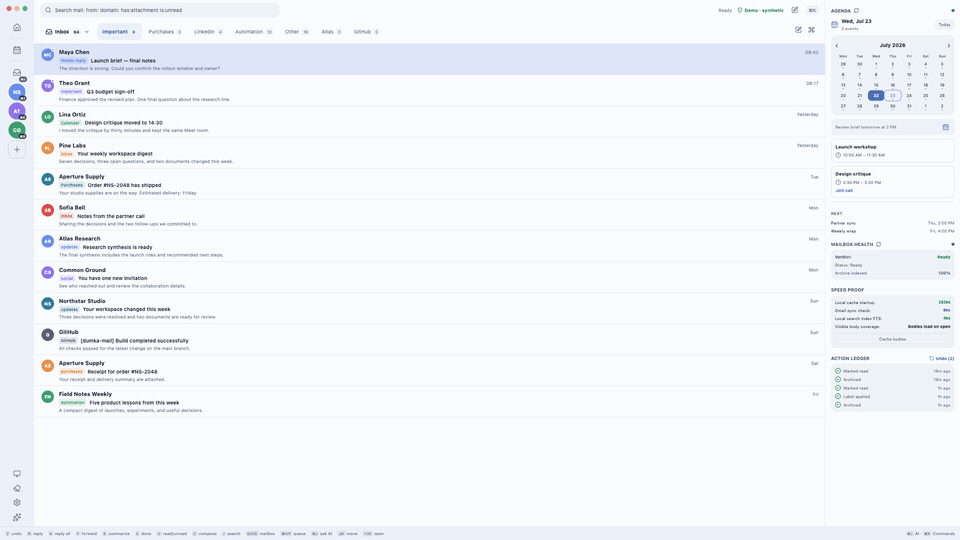This screenshot has width=960, height=540.
Task: Switch to the CG account avatar in sidebar
Action: (17, 130)
